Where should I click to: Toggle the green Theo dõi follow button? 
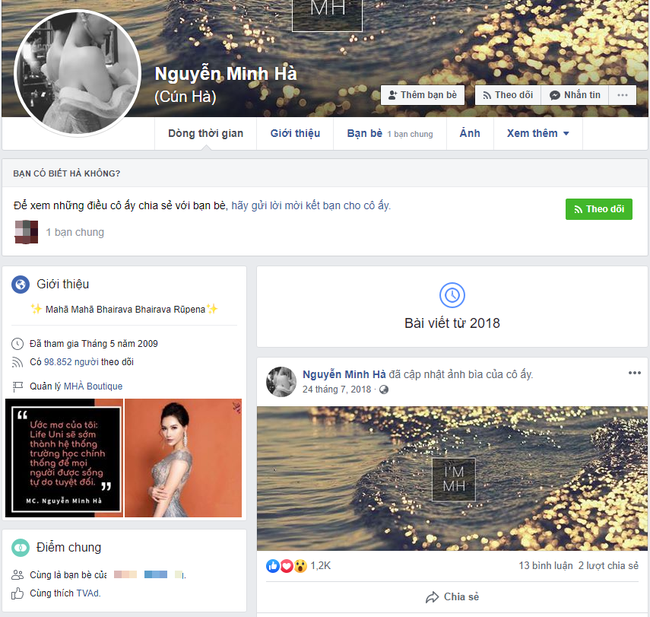click(x=598, y=209)
